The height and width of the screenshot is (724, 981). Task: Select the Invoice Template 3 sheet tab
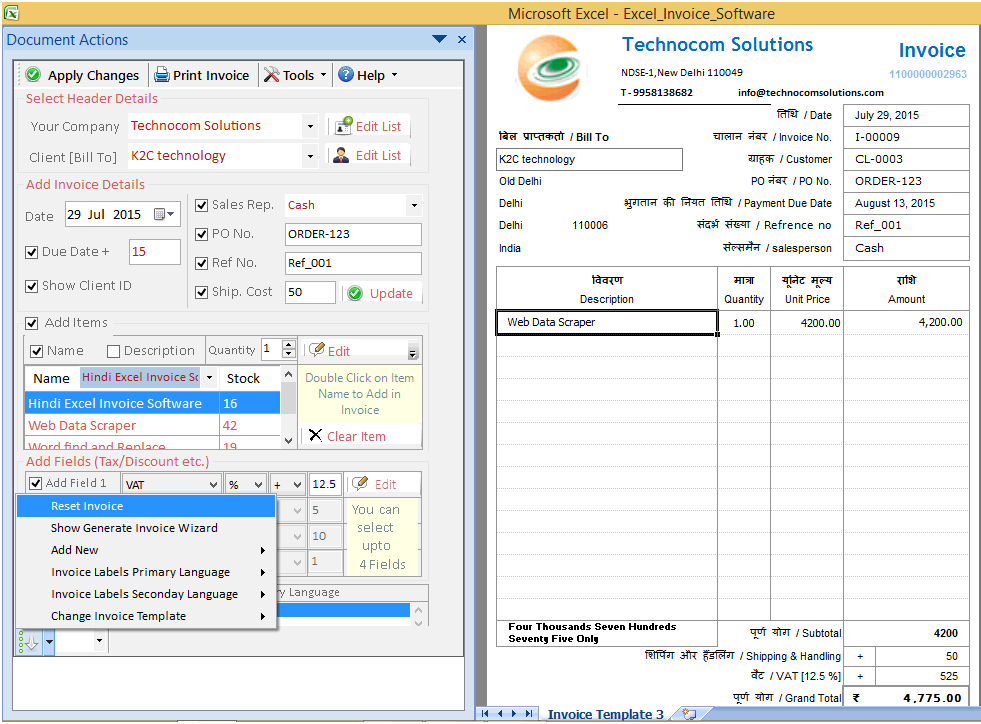(605, 714)
